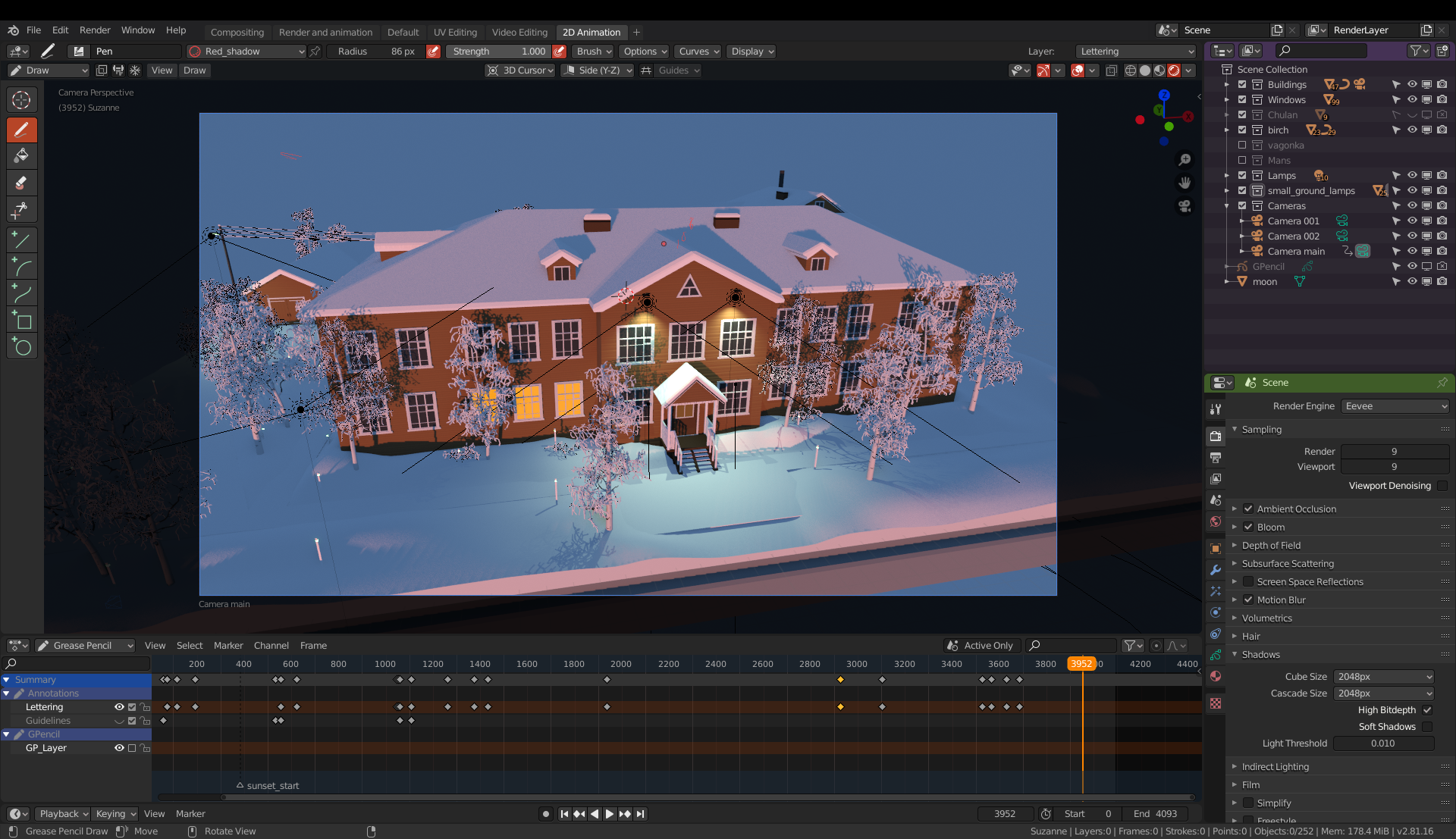Screen dimensions: 1456x839
Task: Click the Strength slider field
Action: click(x=499, y=52)
